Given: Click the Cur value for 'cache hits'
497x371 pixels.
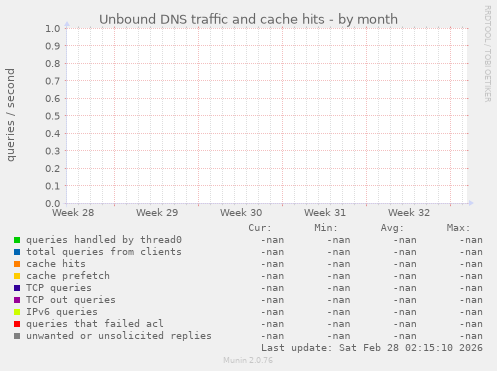Looking at the screenshot, I should [x=272, y=264].
